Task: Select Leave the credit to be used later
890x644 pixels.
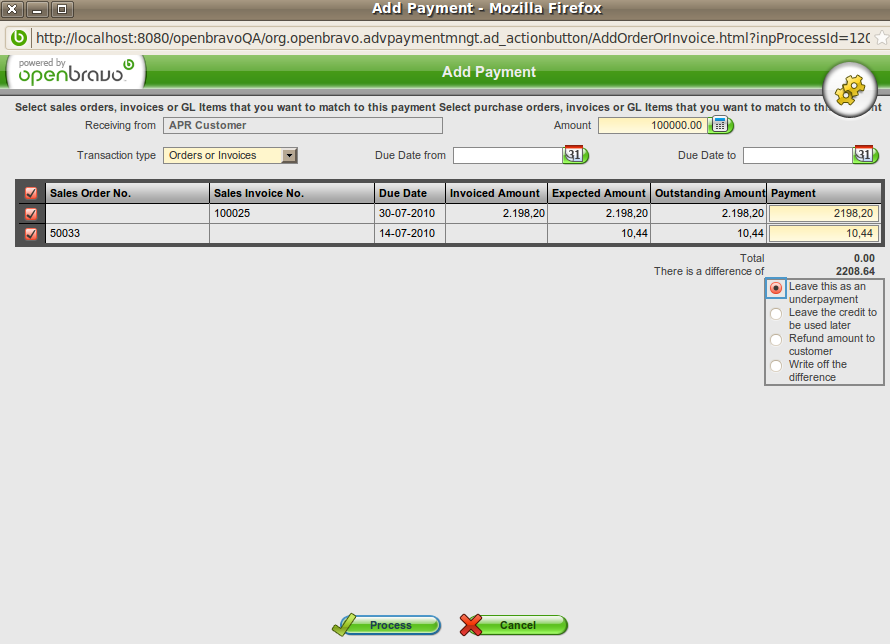Action: 776,314
